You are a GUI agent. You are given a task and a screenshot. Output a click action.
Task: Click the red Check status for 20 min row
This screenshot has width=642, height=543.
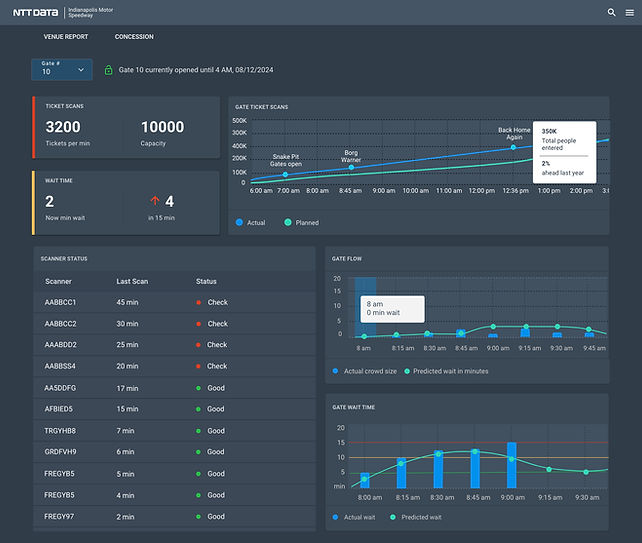[x=212, y=366]
